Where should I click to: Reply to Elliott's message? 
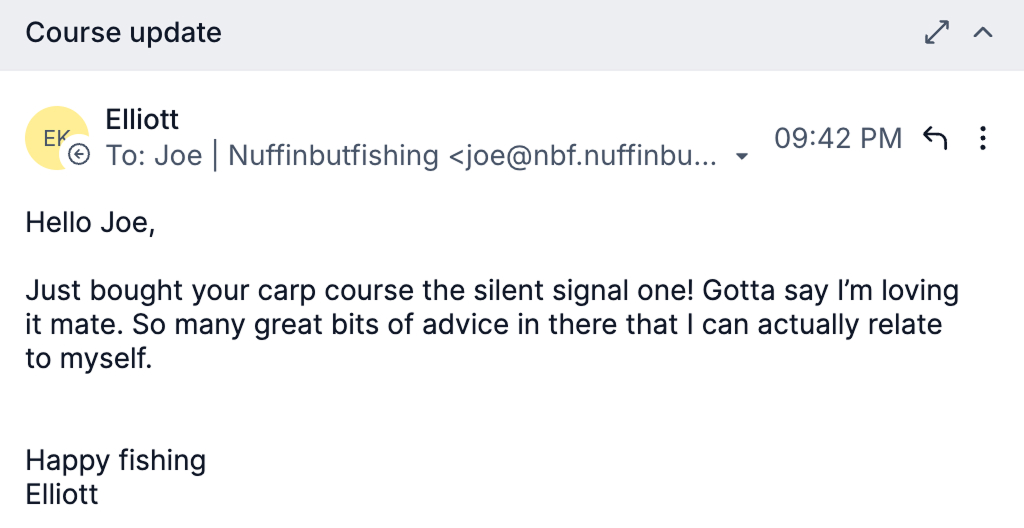(x=935, y=138)
